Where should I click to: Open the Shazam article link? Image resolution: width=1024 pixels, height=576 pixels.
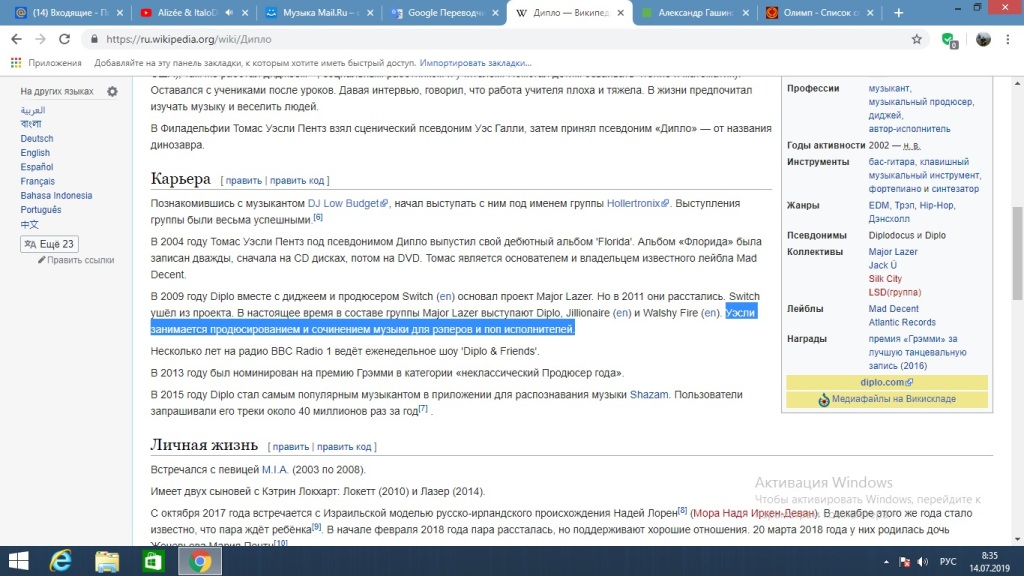pyautogui.click(x=649, y=394)
